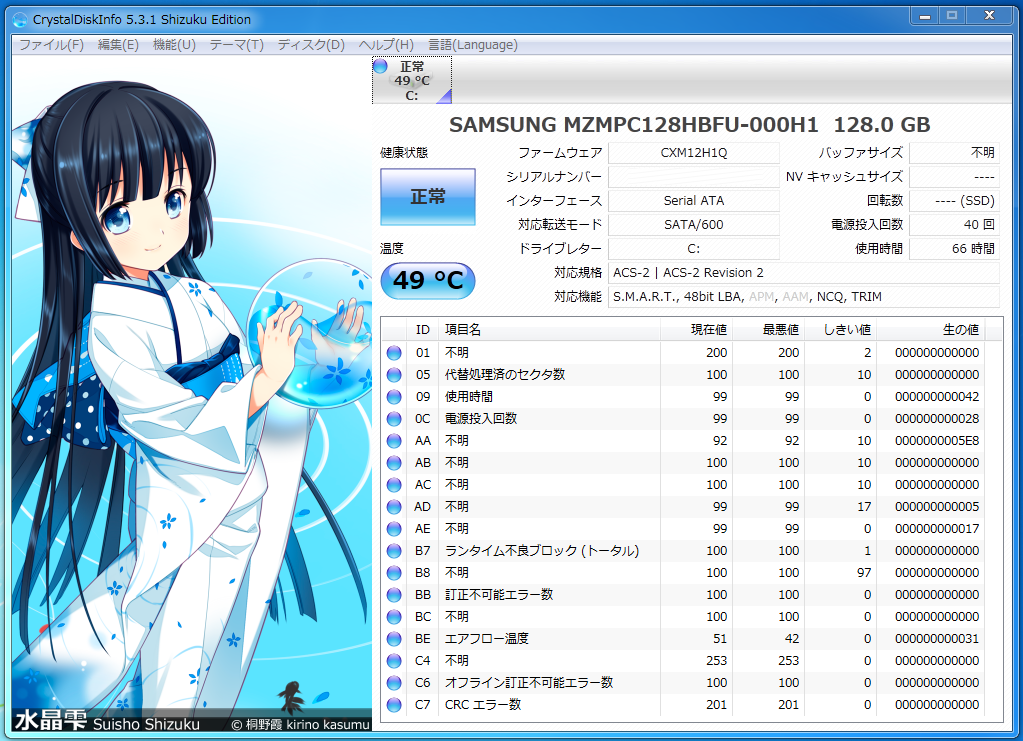Click status orb for attribute BE
The height and width of the screenshot is (741, 1023).
pyautogui.click(x=394, y=639)
